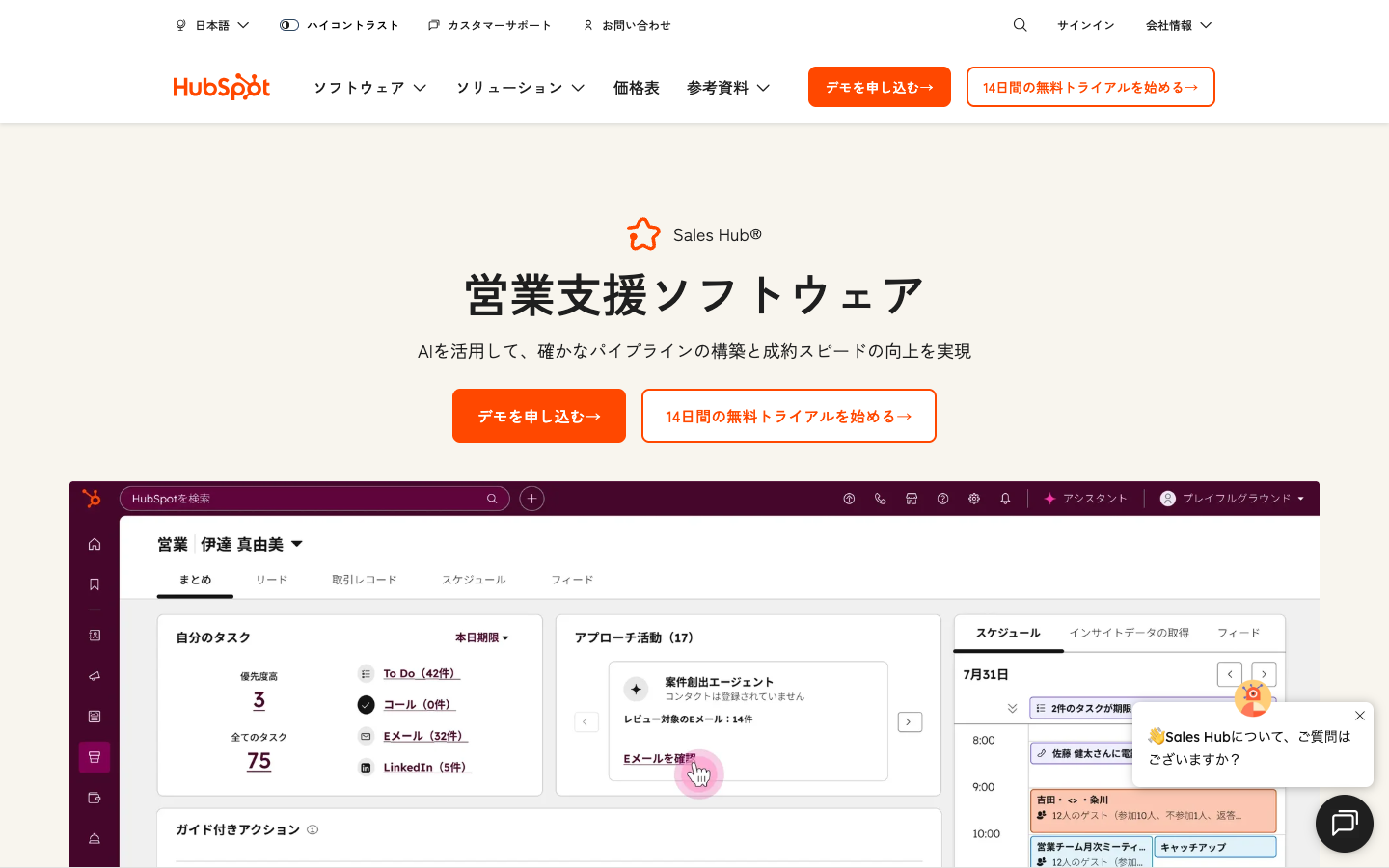
Task: Click the hero デモを申し込む button
Action: click(538, 416)
